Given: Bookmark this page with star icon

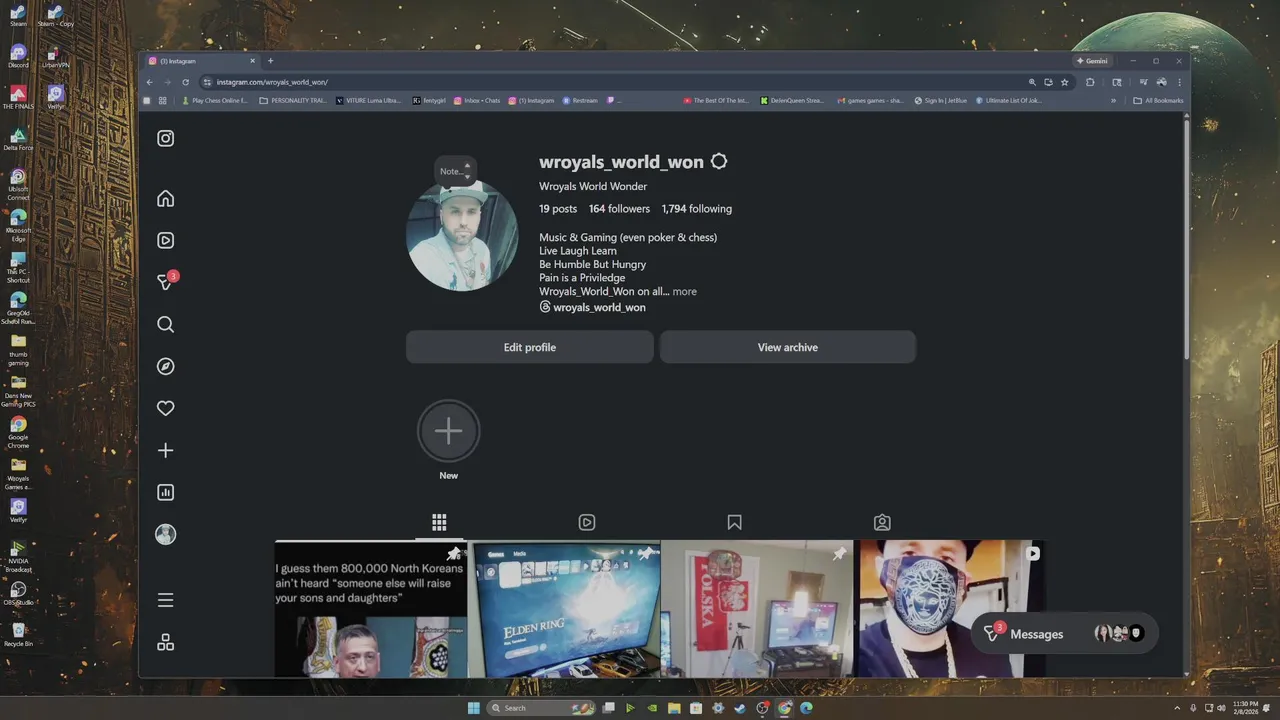Looking at the screenshot, I should [x=1065, y=82].
